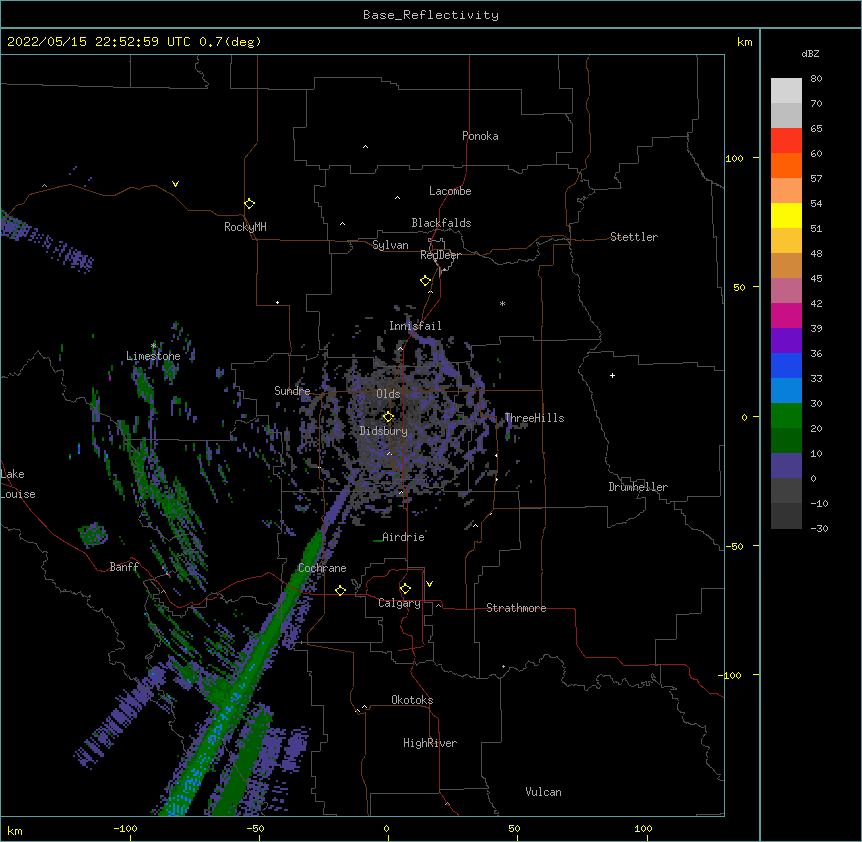Select the gold 51 dBZ legend swatch

(786, 240)
